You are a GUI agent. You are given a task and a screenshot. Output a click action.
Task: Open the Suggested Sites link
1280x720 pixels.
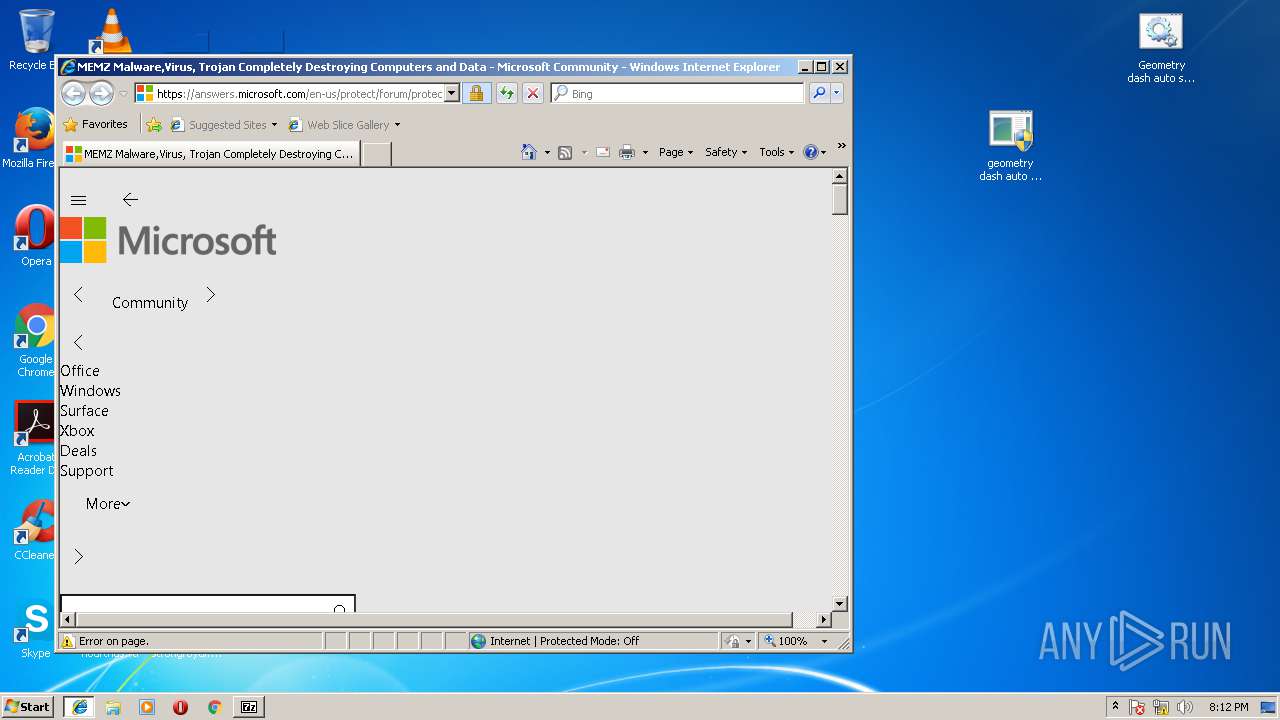tap(223, 125)
